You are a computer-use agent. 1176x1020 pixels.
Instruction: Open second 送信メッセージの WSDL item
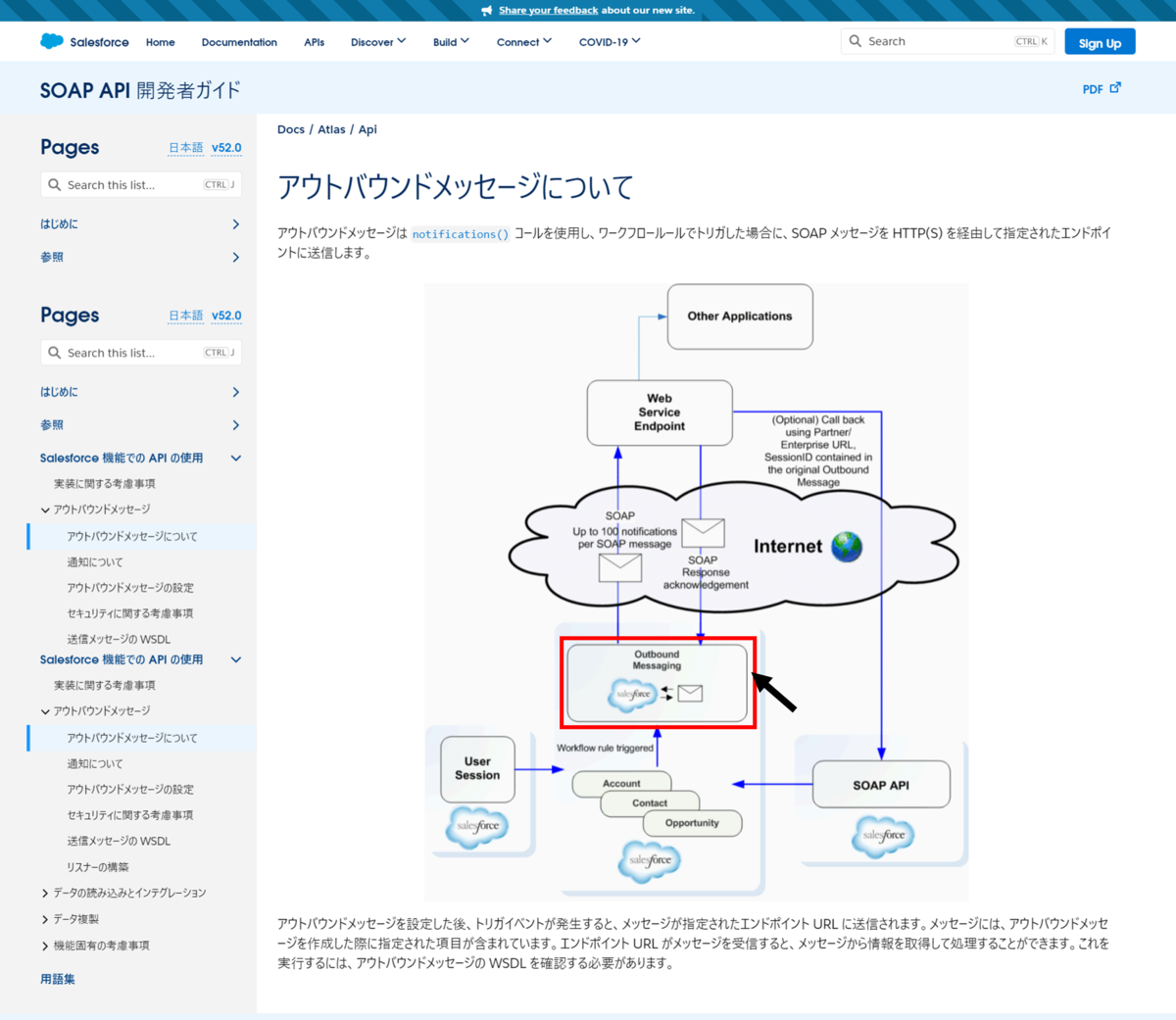click(x=119, y=841)
